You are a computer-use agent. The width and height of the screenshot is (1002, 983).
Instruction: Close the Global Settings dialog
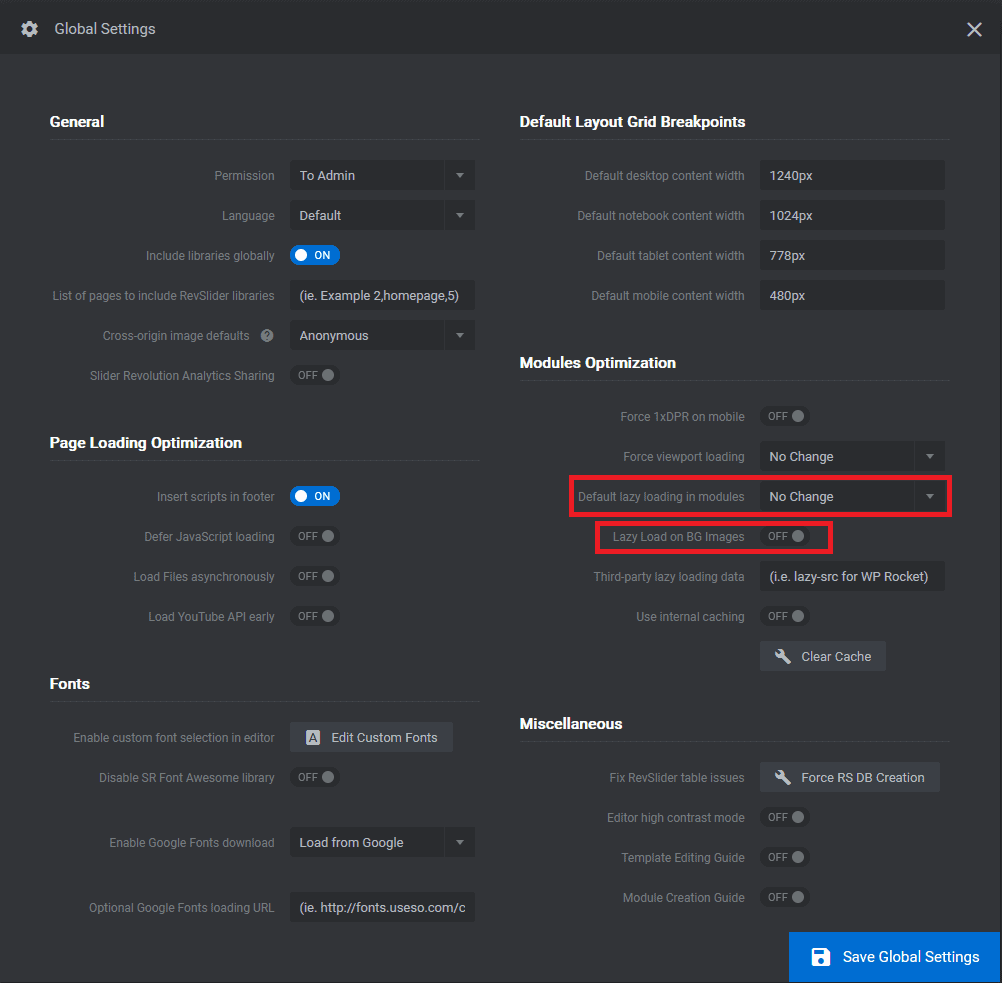[974, 29]
